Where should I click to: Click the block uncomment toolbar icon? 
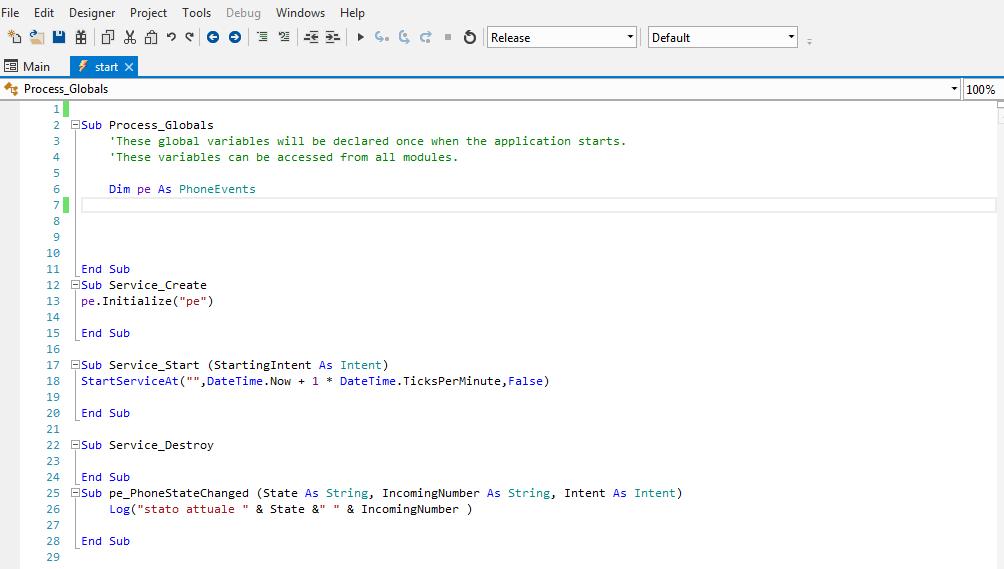tap(284, 37)
